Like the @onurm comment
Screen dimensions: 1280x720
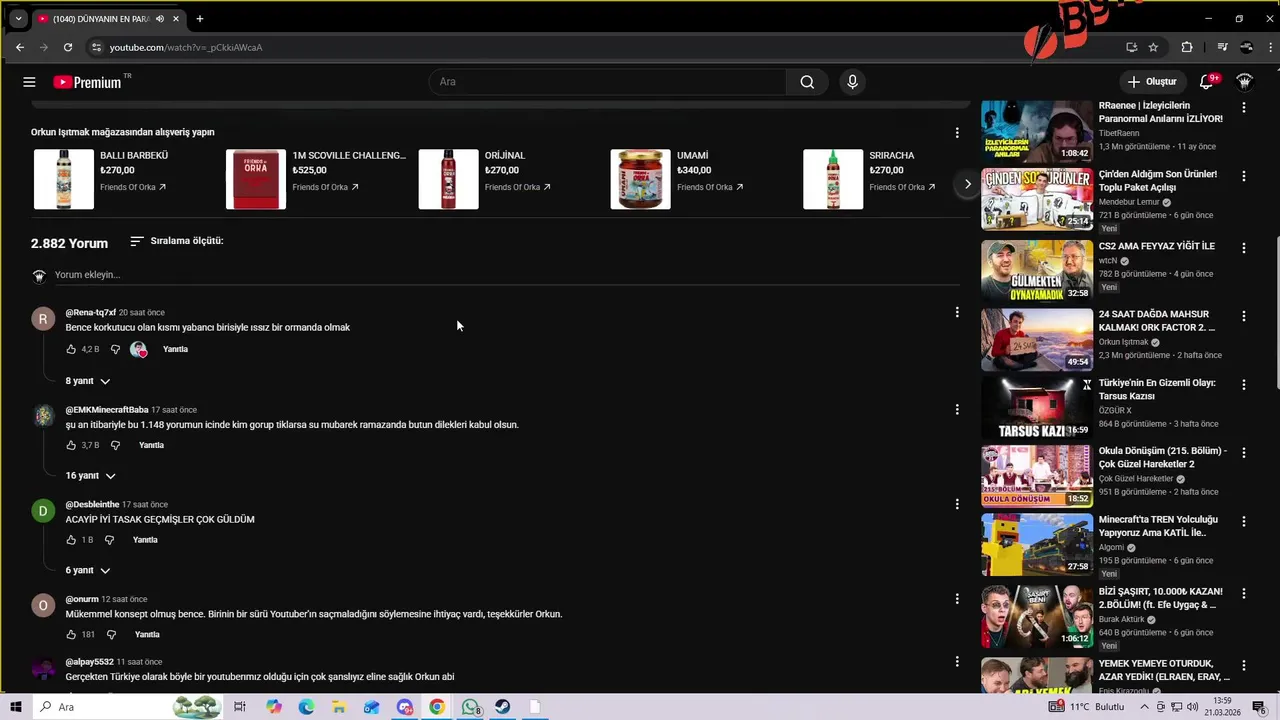click(71, 635)
